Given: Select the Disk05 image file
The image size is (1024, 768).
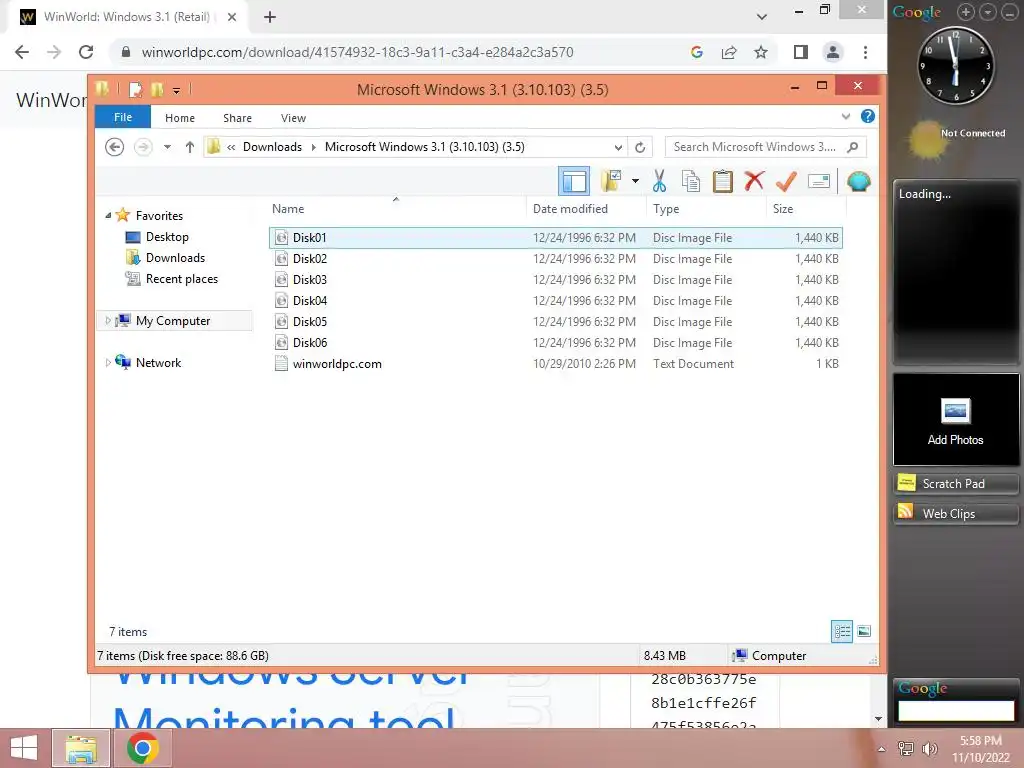Looking at the screenshot, I should tap(556, 321).
